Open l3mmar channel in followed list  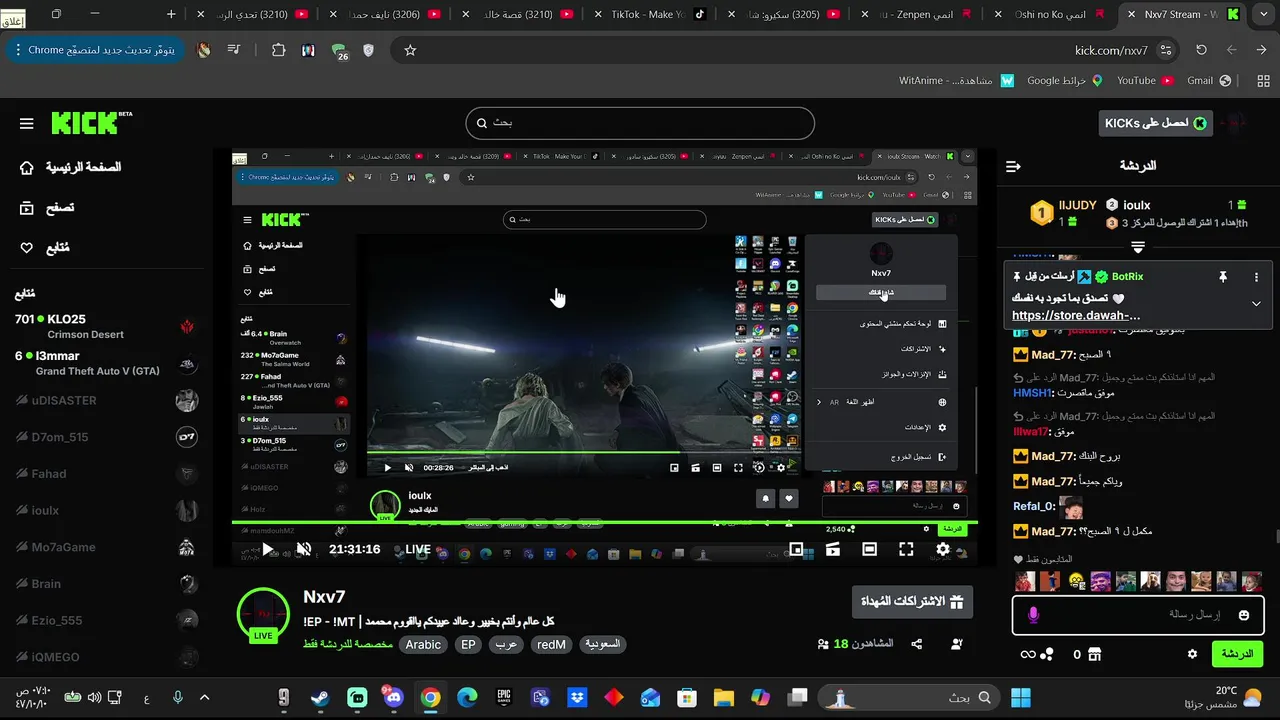click(x=105, y=363)
